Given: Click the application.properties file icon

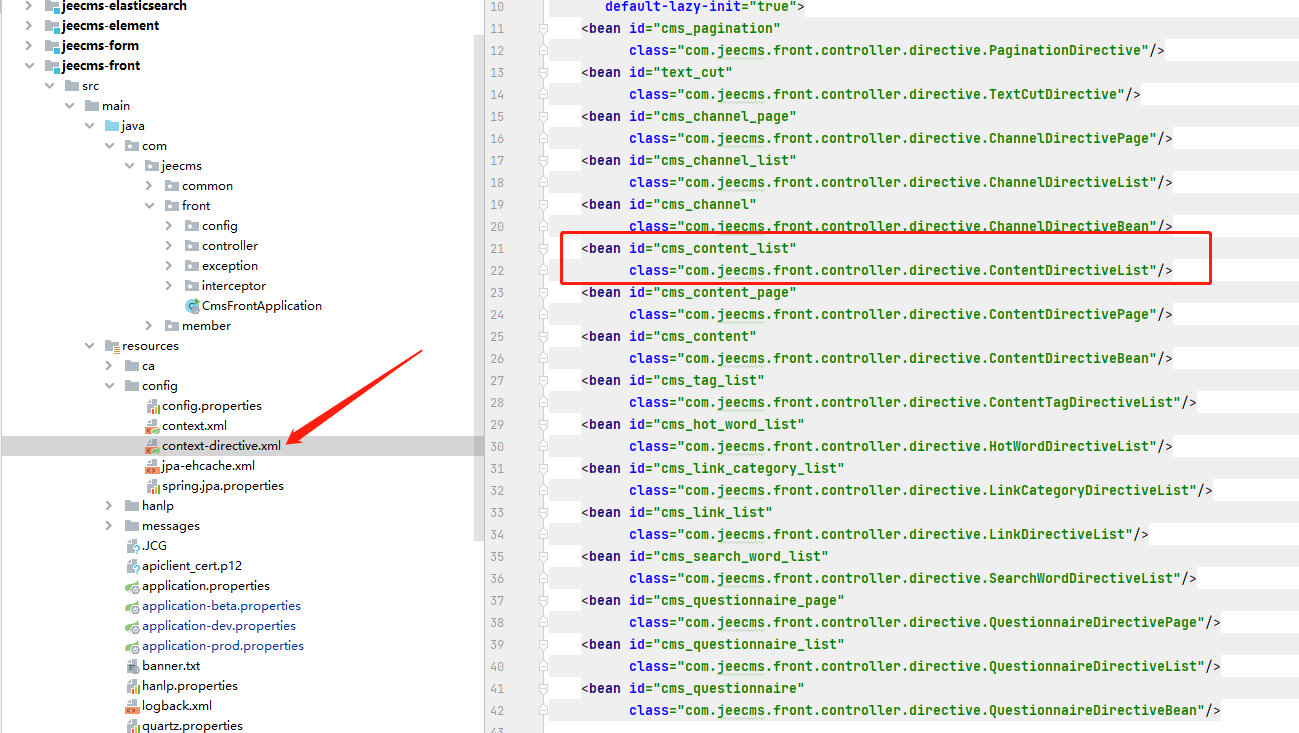Looking at the screenshot, I should 133,586.
